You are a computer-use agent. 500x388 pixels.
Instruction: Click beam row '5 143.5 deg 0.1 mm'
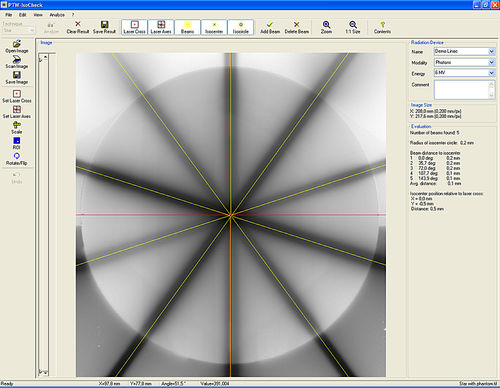[435, 178]
